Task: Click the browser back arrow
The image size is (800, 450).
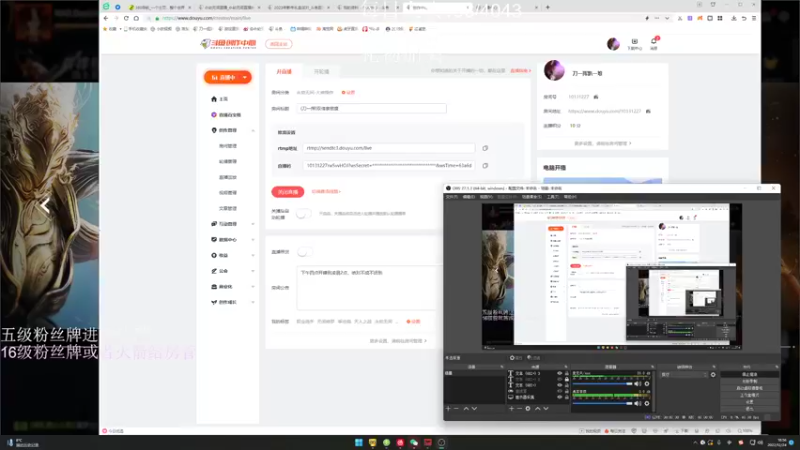Action: pyautogui.click(x=106, y=18)
